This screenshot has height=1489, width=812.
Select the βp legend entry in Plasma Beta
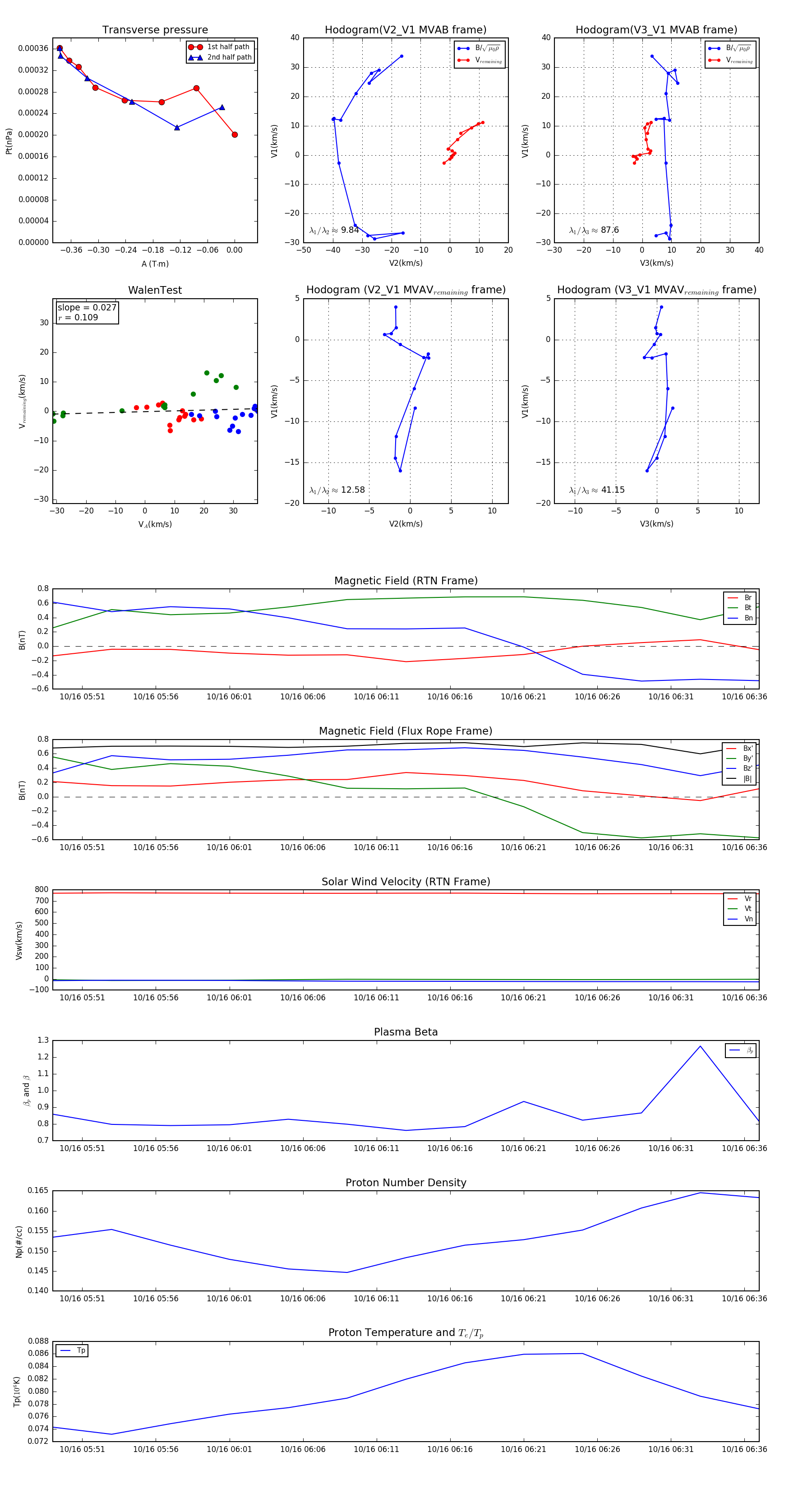(742, 1050)
